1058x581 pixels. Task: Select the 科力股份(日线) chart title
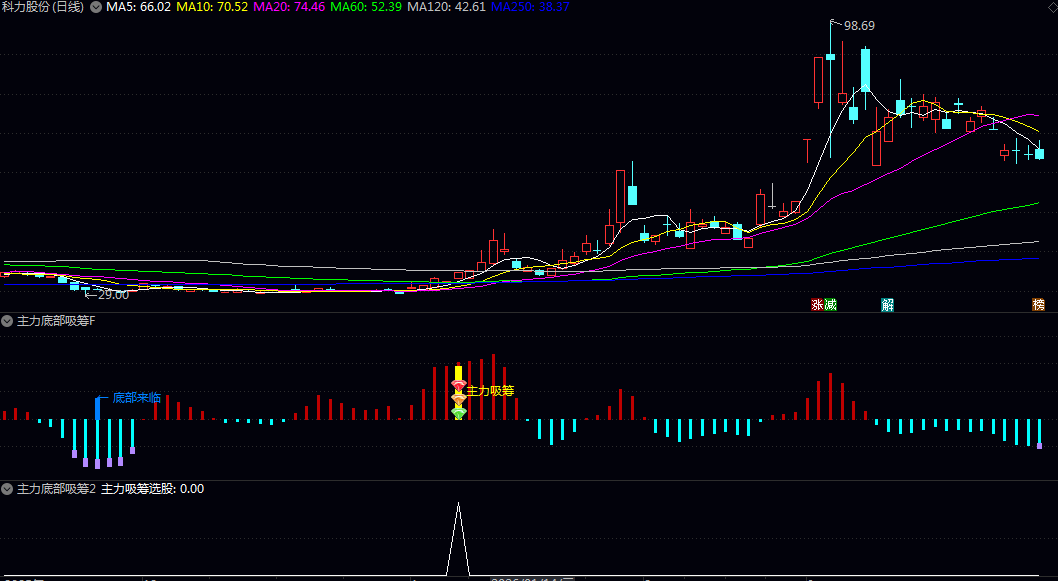click(43, 7)
